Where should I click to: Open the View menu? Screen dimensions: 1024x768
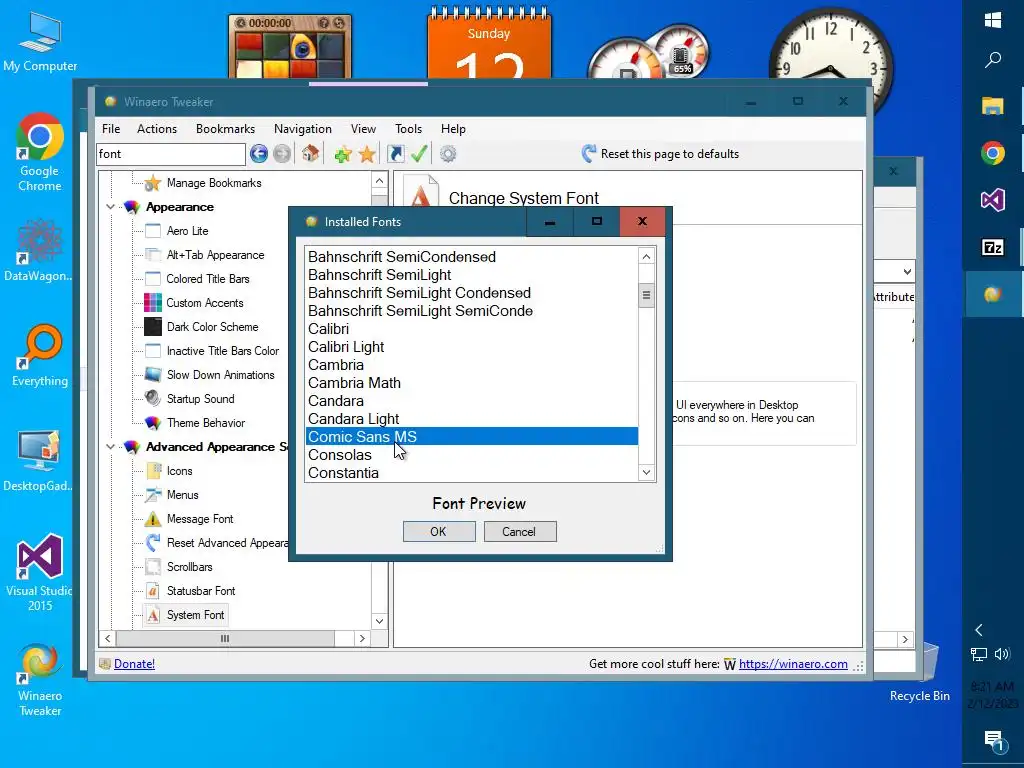(363, 129)
